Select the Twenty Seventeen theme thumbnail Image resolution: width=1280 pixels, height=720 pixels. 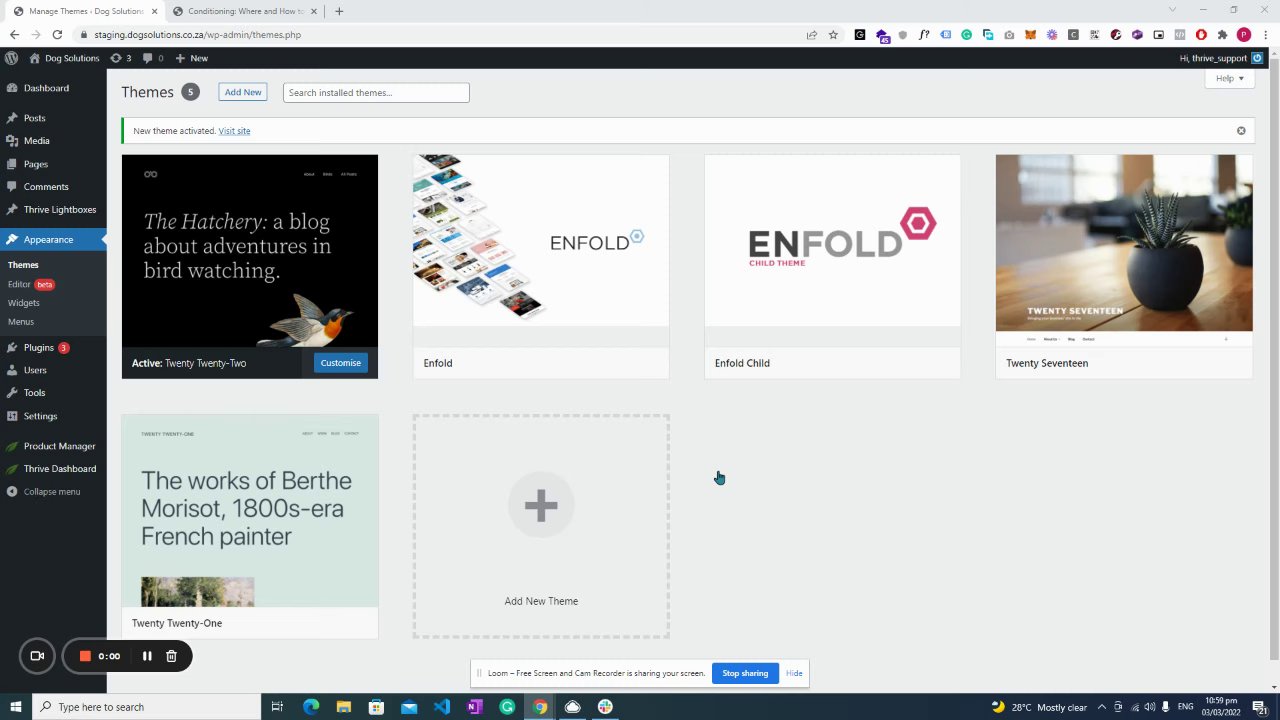pos(1124,251)
